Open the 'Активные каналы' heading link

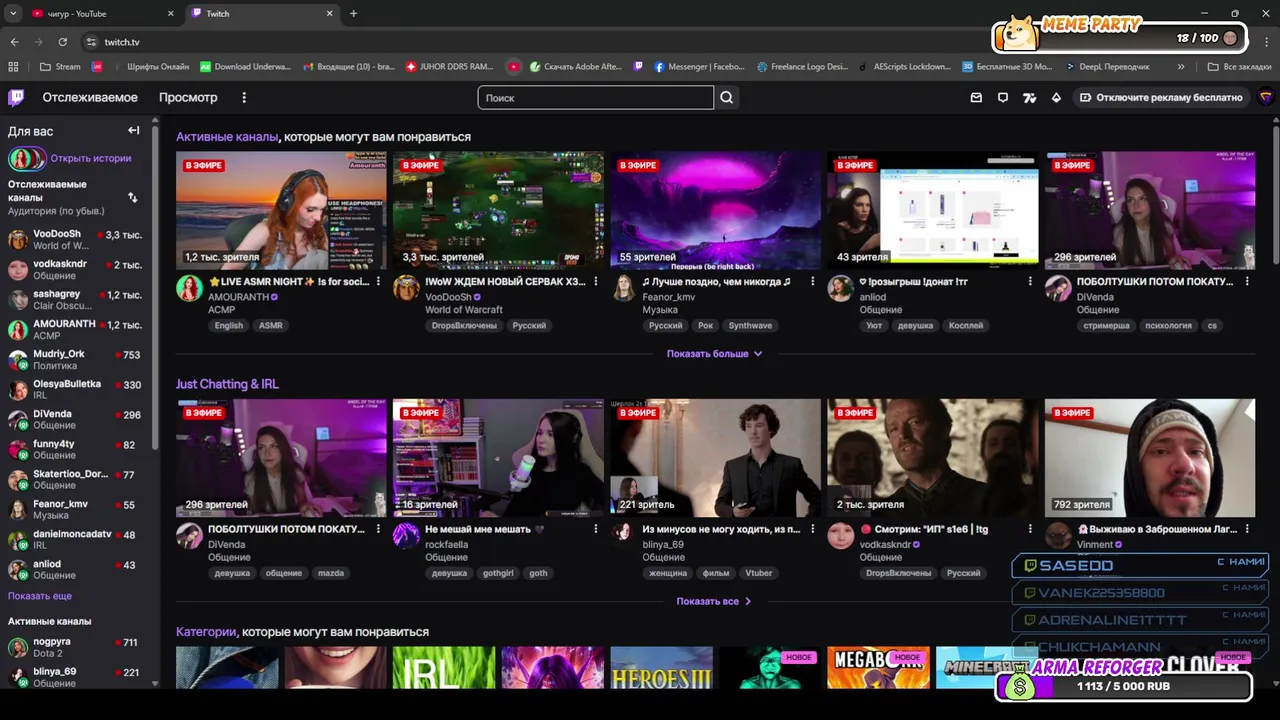tap(227, 137)
